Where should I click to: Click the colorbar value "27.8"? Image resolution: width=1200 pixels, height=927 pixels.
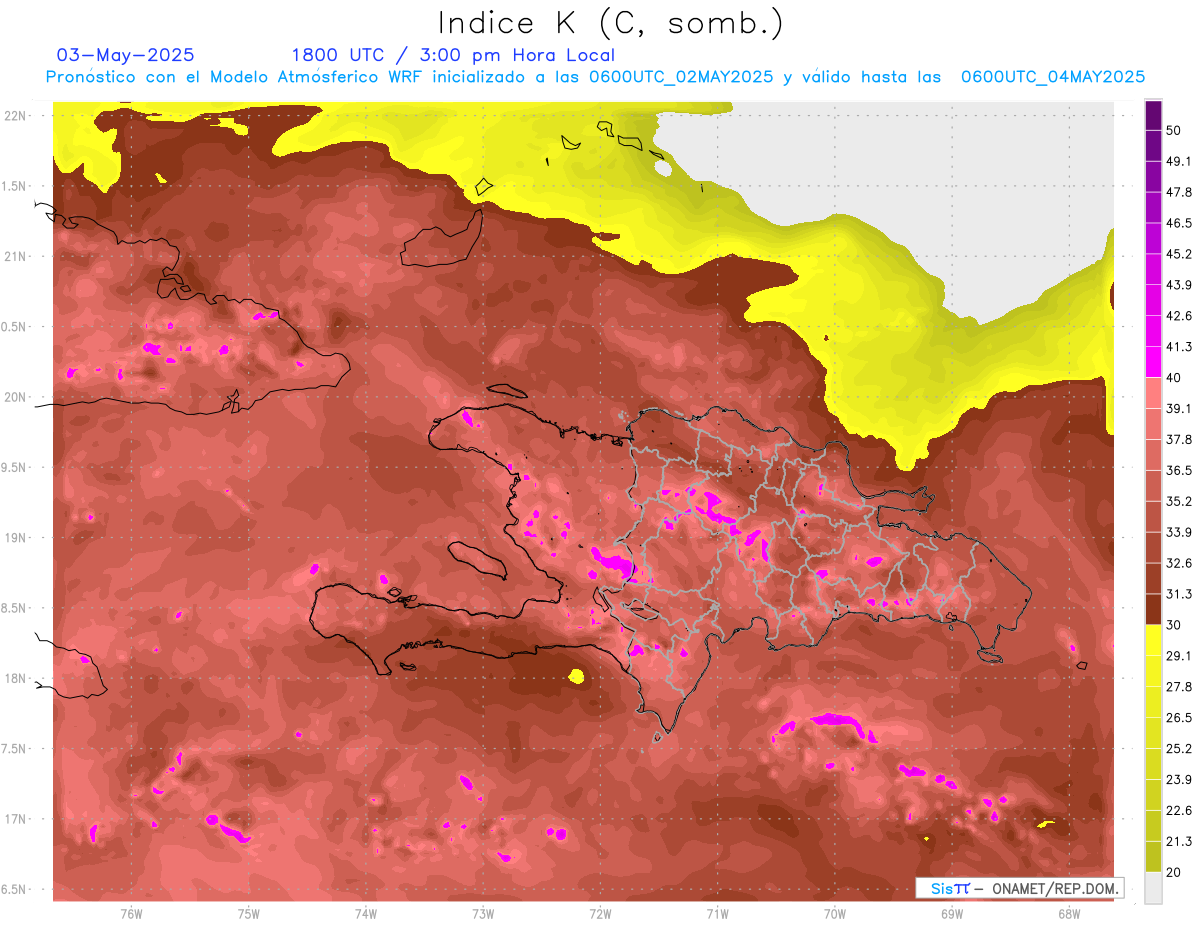[1179, 686]
